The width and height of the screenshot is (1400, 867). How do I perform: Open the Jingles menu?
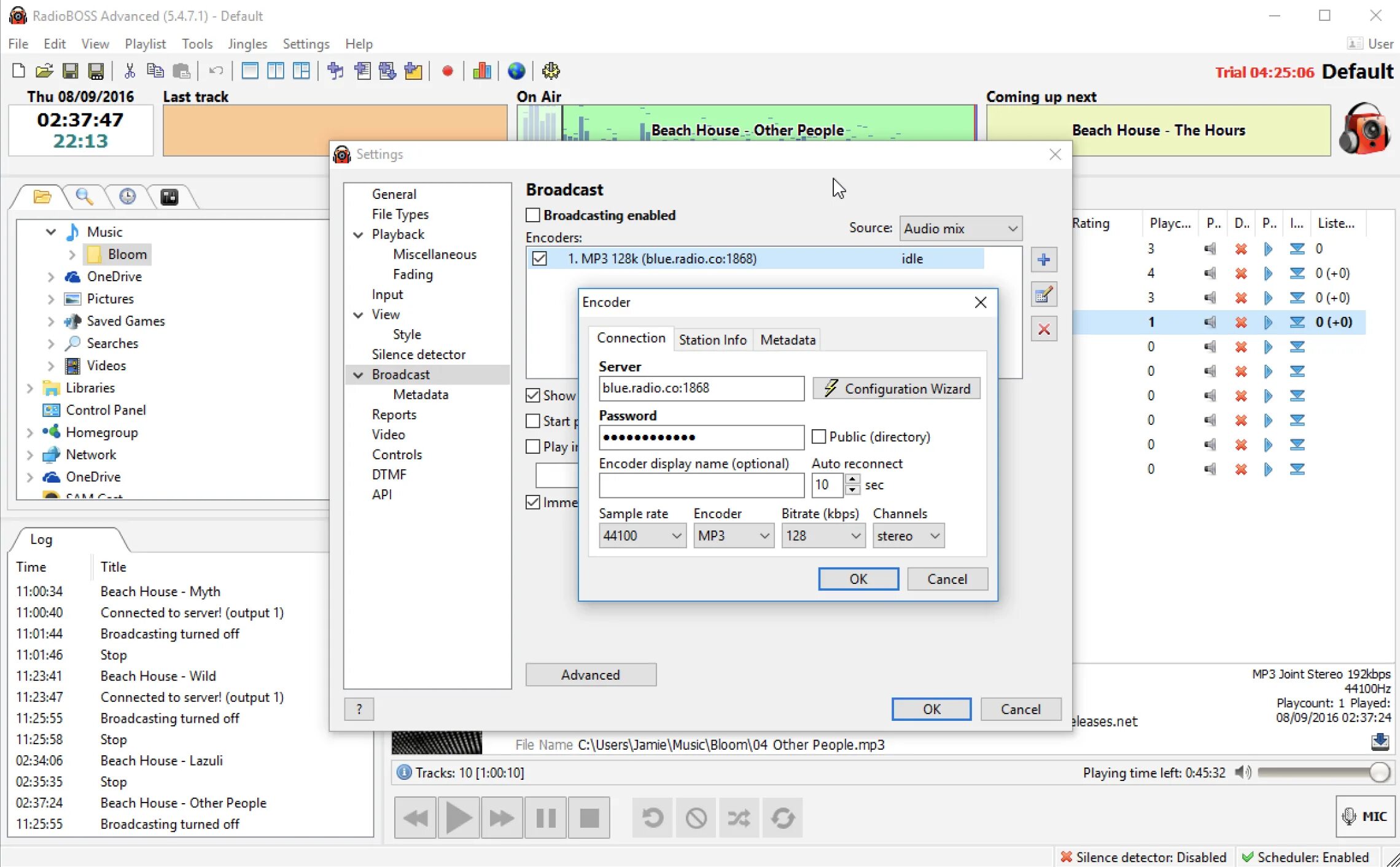coord(247,44)
